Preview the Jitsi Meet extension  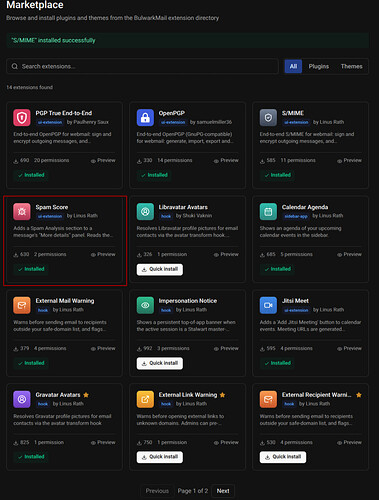[349, 348]
